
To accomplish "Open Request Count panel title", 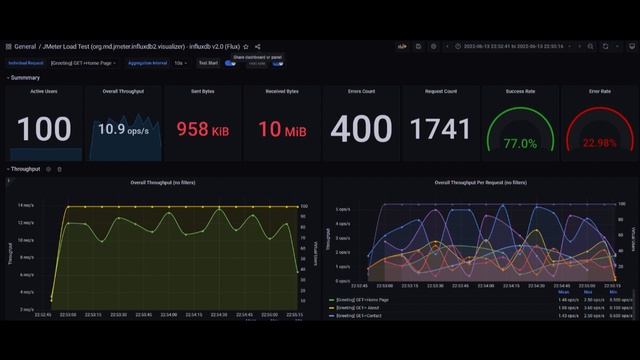I will pos(441,91).
